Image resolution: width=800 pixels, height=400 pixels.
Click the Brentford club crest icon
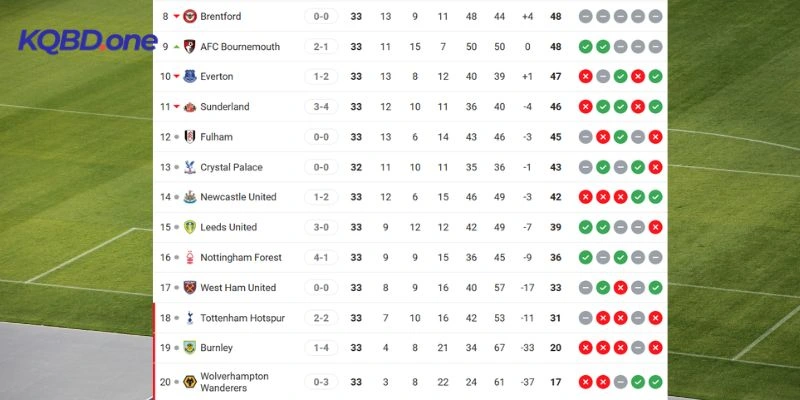coord(190,17)
